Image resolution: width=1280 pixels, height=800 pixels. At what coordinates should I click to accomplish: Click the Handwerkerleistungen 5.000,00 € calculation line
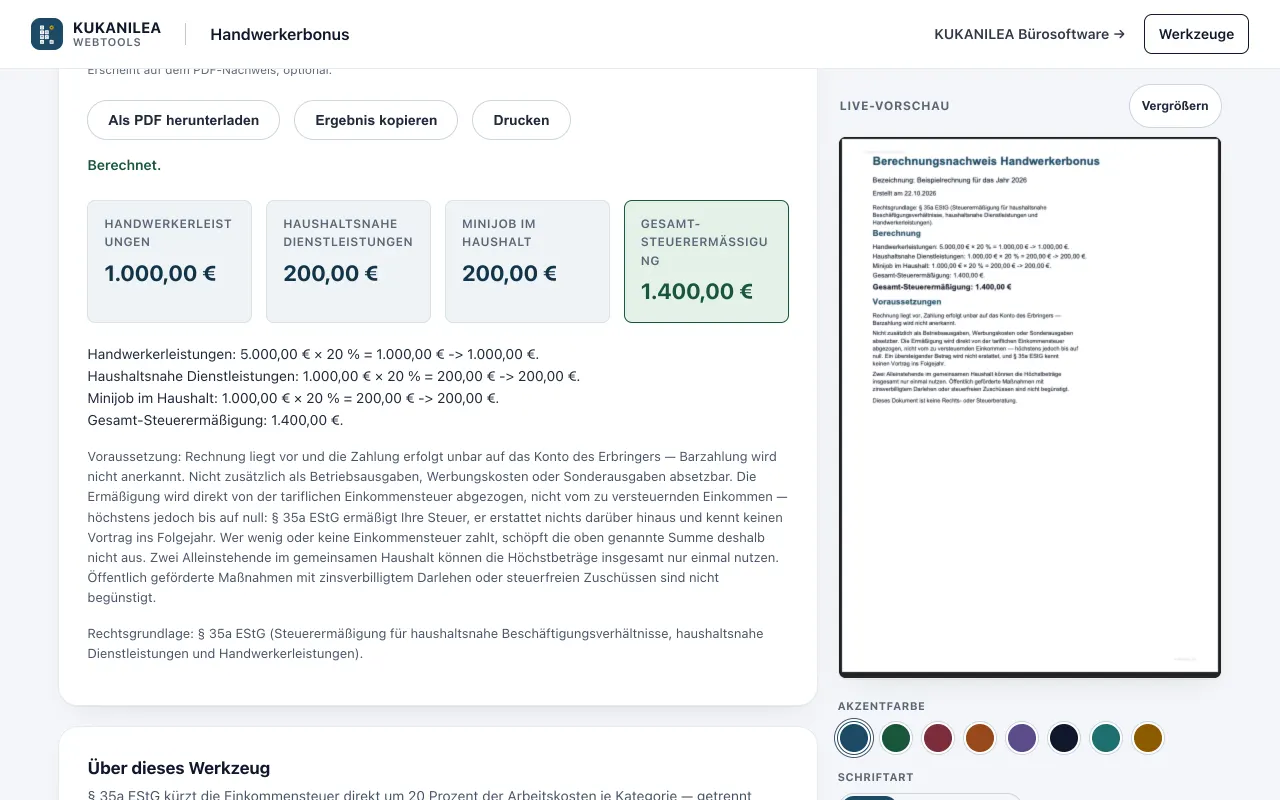[313, 354]
